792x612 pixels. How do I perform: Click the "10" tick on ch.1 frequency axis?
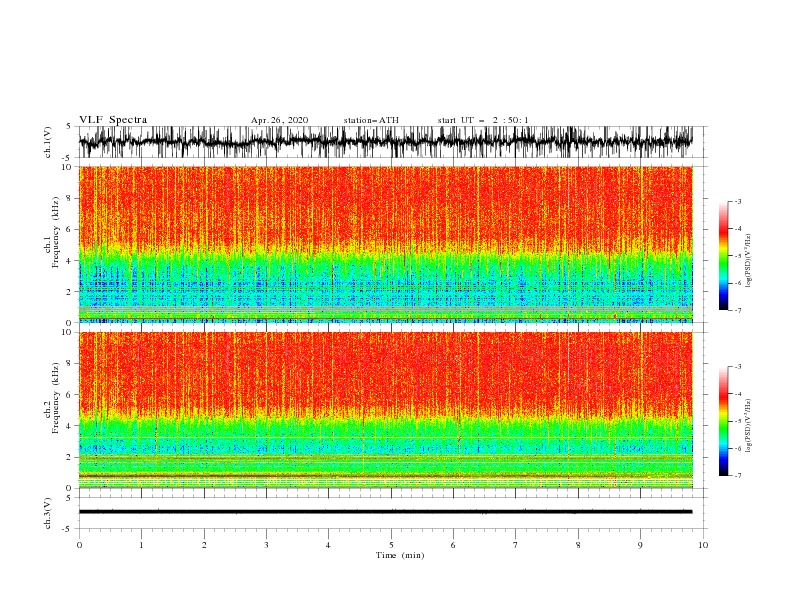coord(67,167)
